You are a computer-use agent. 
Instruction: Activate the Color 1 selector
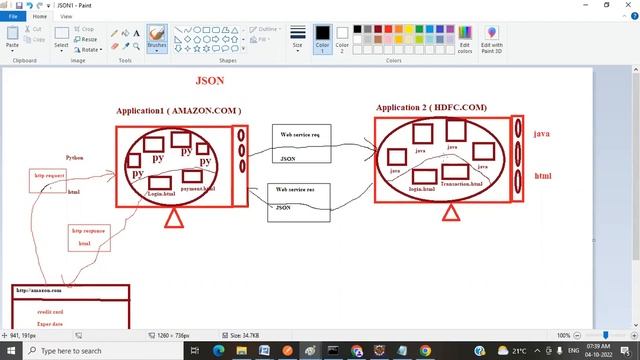point(322,39)
